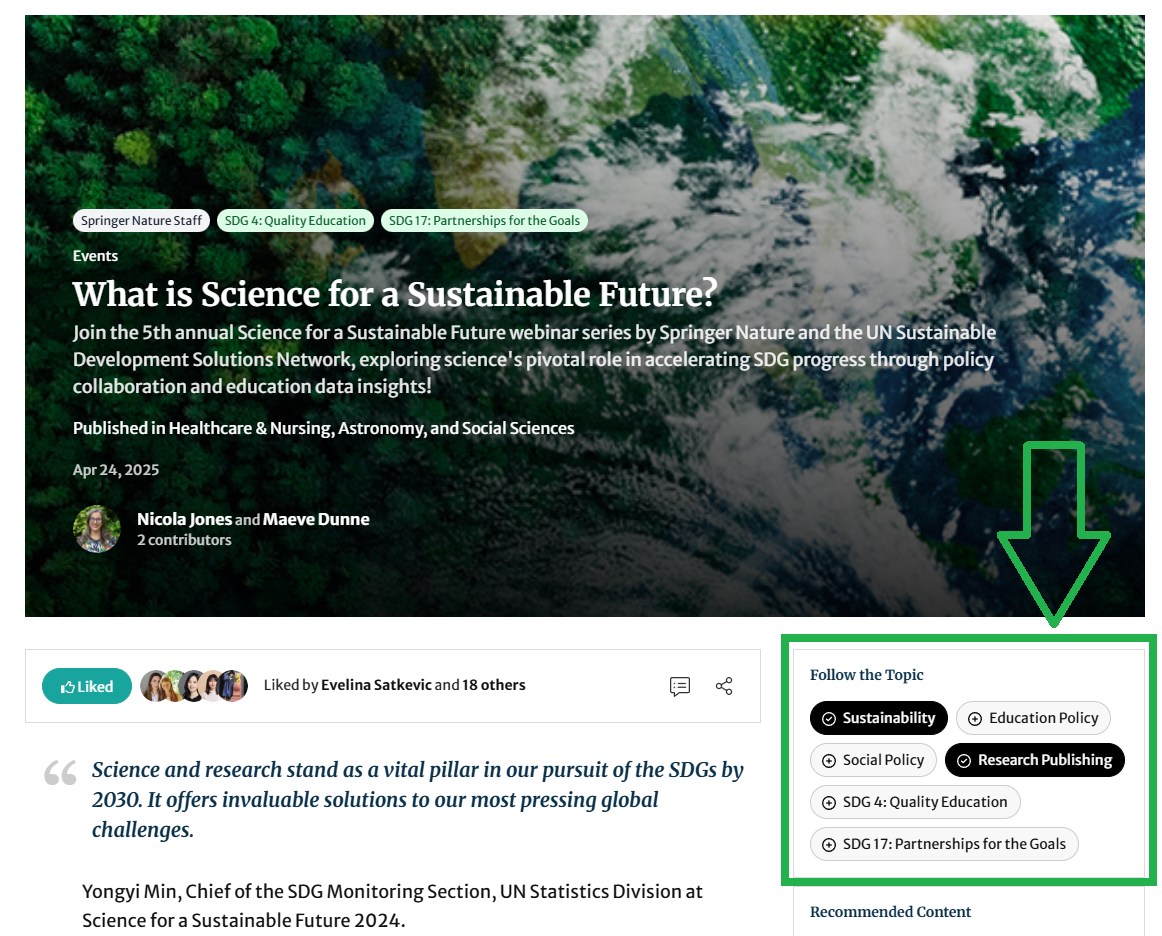Follow SDG 17: Partnerships for the Goals topic

[x=944, y=844]
